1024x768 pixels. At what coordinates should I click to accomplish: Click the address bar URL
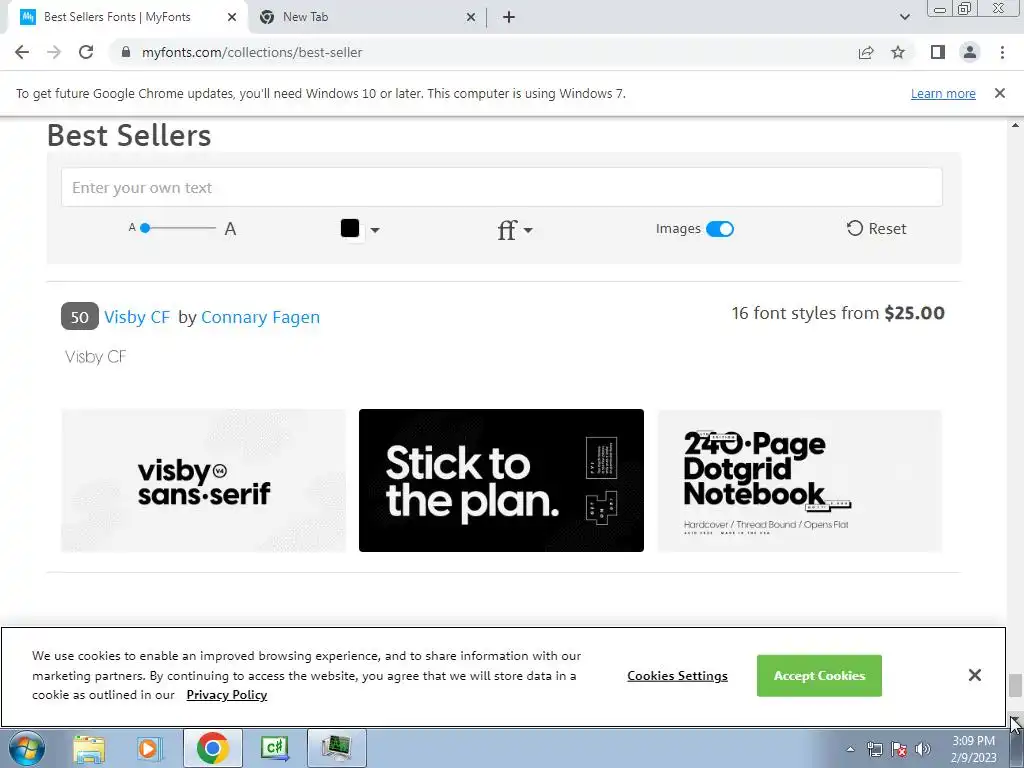pyautogui.click(x=252, y=52)
